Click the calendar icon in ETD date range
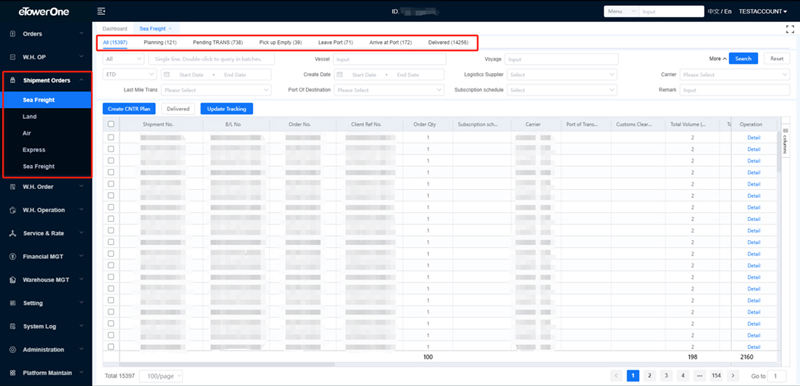Image resolution: width=800 pixels, height=386 pixels. 166,74
